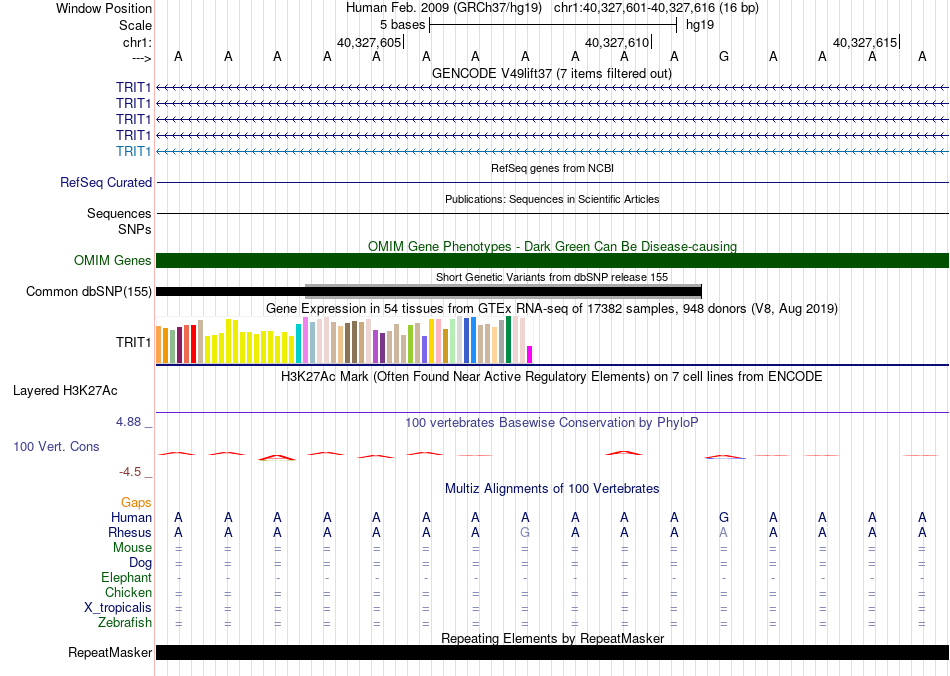The height and width of the screenshot is (676, 950).
Task: Open the OMIM Genes track label
Action: click(113, 260)
